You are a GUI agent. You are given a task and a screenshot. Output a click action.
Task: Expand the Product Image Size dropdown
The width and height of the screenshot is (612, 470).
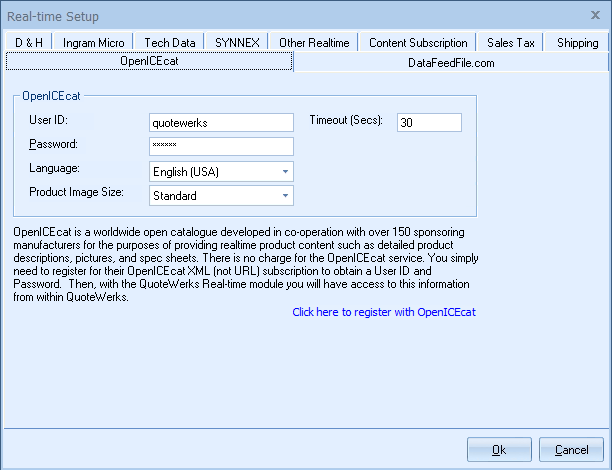tap(221, 195)
